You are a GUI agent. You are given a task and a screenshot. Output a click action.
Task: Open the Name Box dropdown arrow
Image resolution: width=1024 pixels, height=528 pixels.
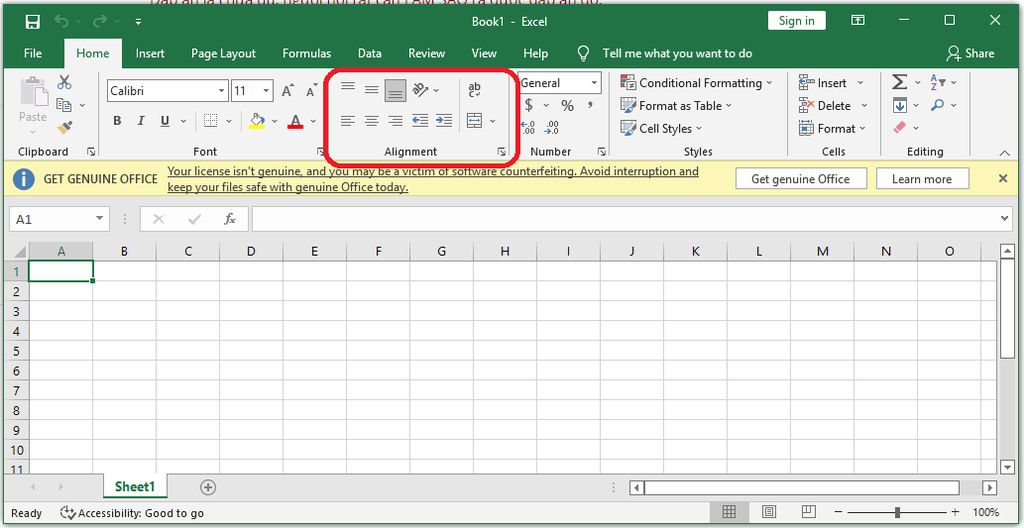pos(100,219)
